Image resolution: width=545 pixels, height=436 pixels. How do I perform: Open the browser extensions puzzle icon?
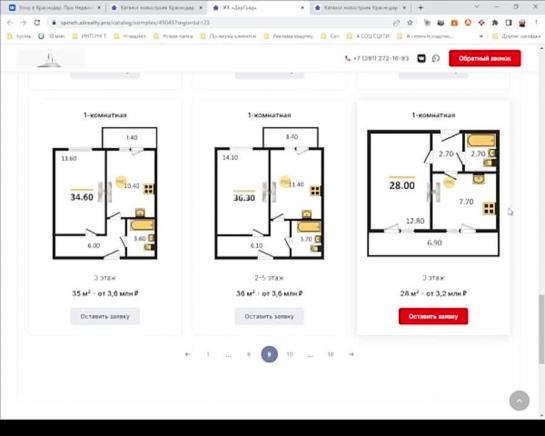(495, 23)
